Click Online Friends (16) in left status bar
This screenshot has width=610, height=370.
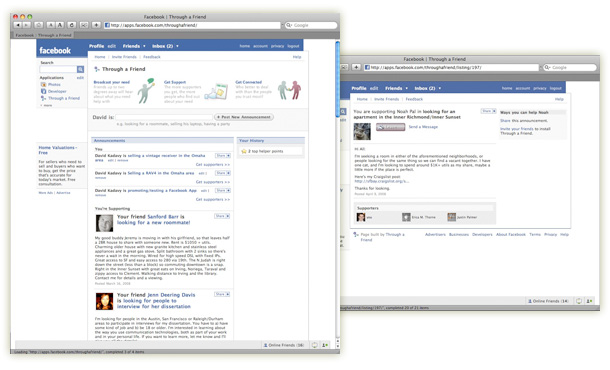pos(284,345)
